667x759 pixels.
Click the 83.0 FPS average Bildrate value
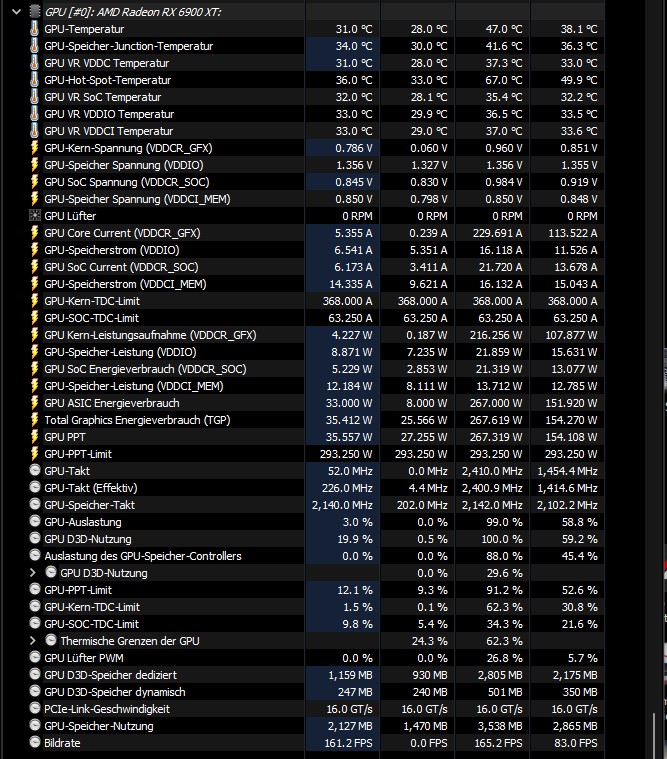[575, 743]
